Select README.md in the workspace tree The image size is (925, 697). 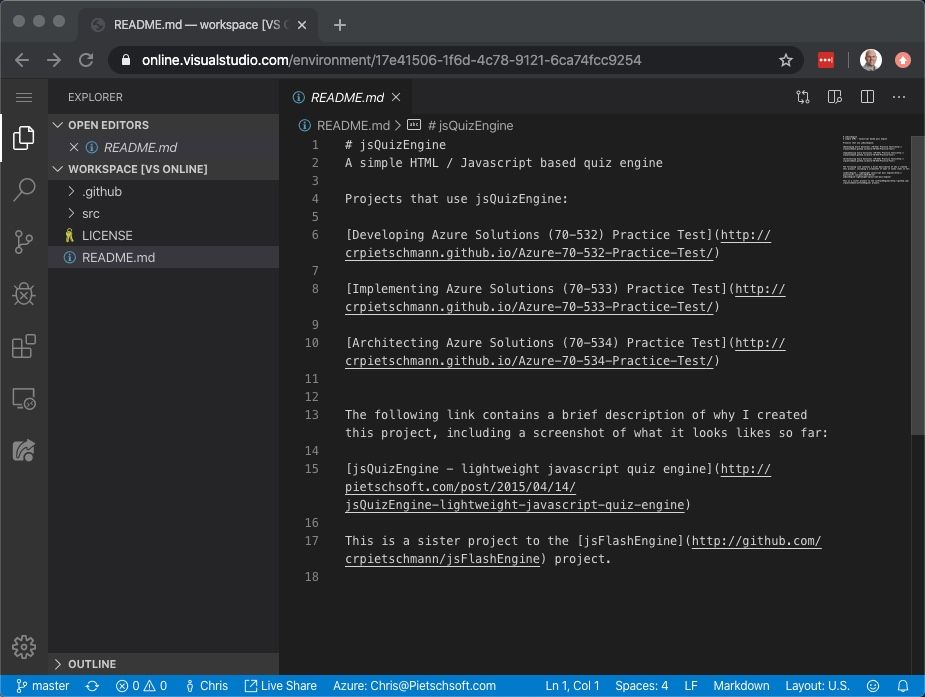163,258
